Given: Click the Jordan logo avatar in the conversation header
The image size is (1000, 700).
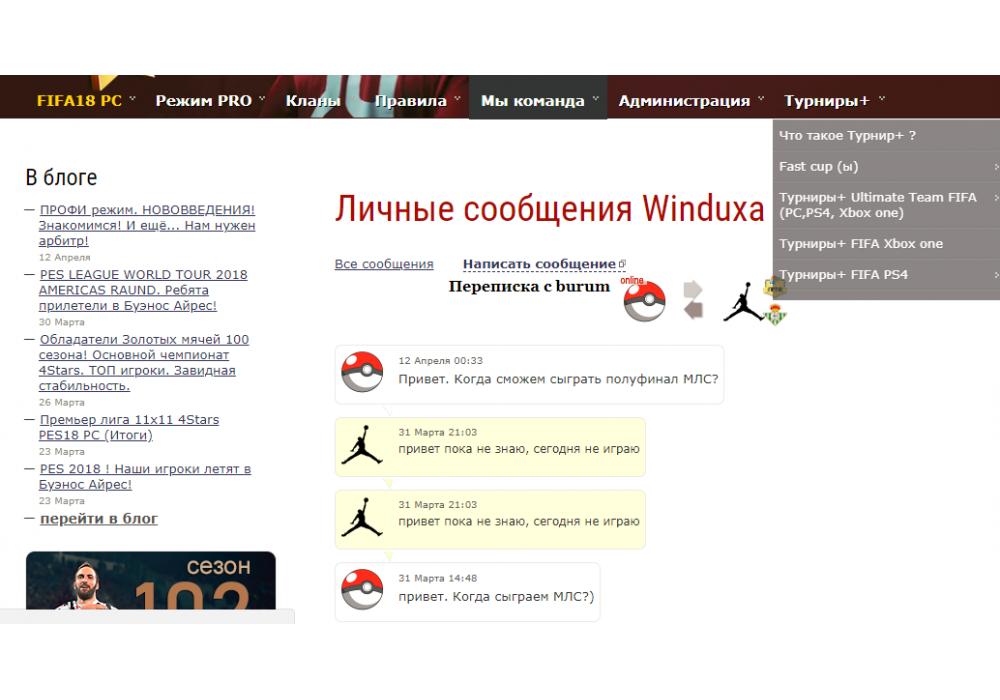Looking at the screenshot, I should click(743, 301).
